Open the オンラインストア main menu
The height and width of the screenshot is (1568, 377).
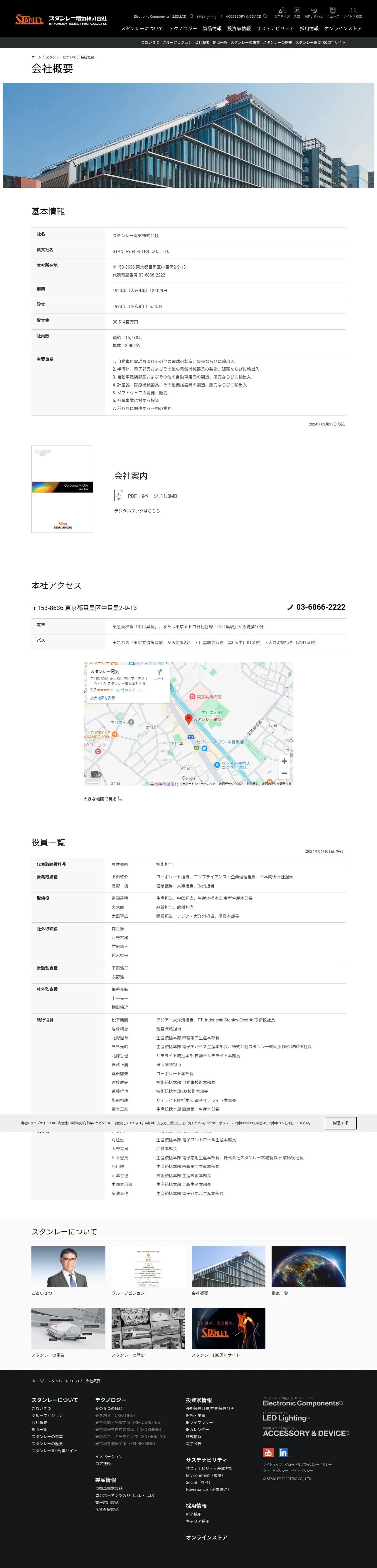343,29
